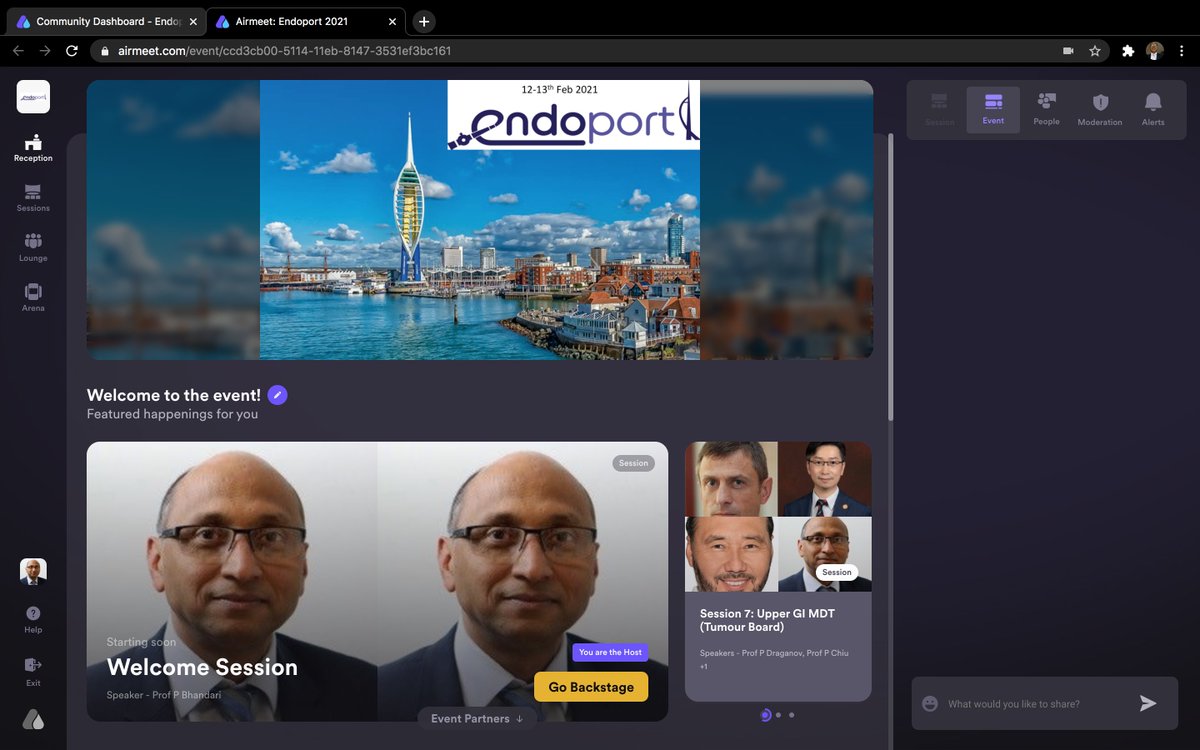Close the Airmeet: Endoport 2021 browser tab

[392, 21]
